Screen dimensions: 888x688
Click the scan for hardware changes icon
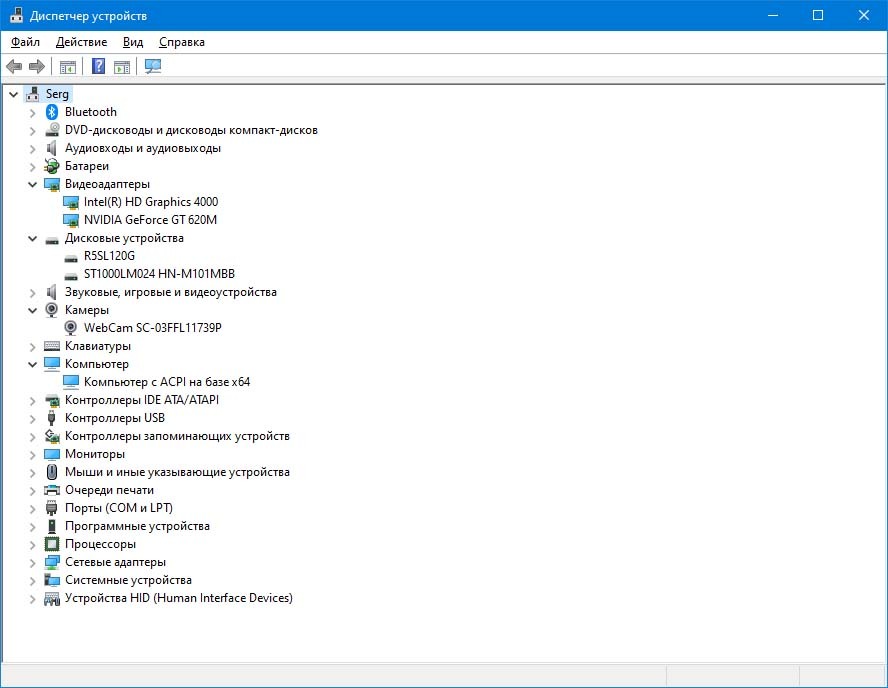pyautogui.click(x=153, y=67)
